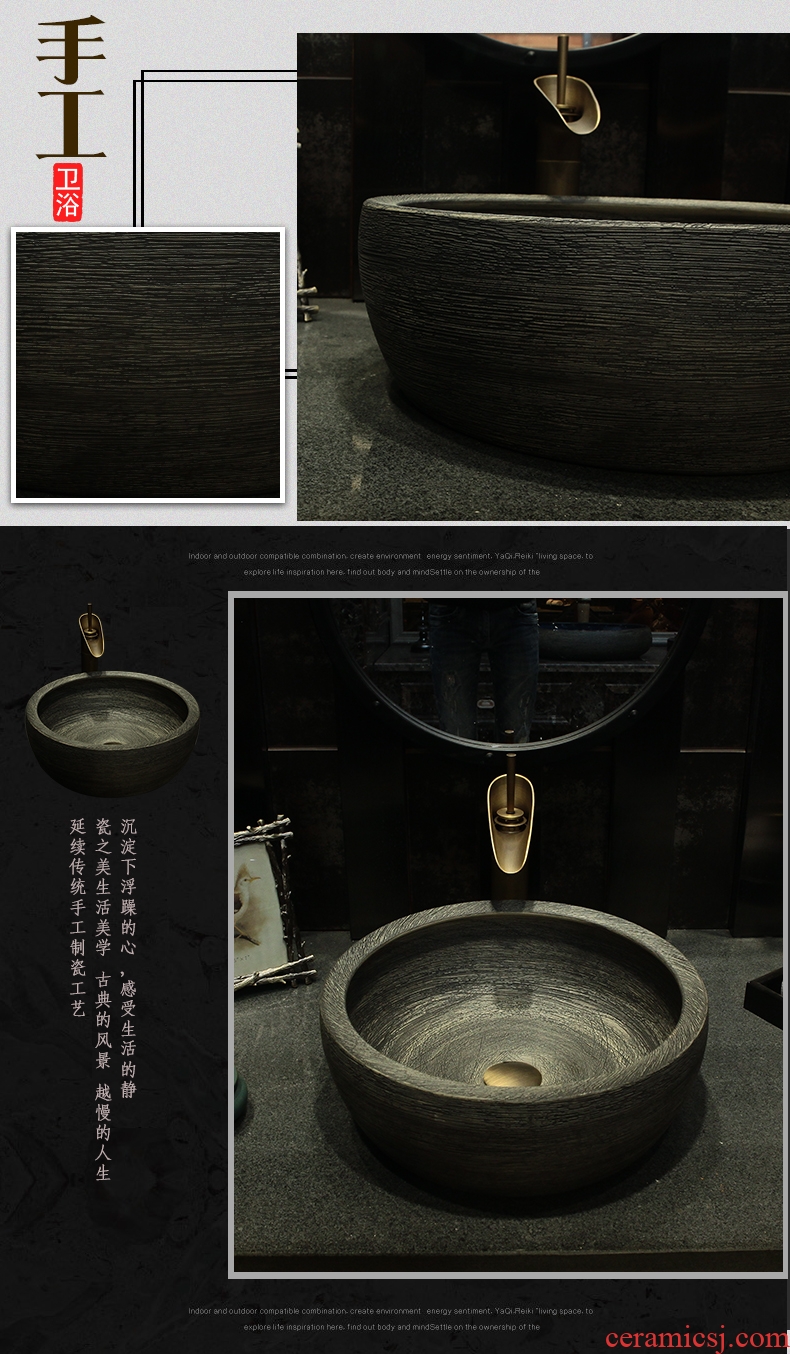Click the bottom English caption above the watermark
790x1354 pixels.
tap(390, 1318)
